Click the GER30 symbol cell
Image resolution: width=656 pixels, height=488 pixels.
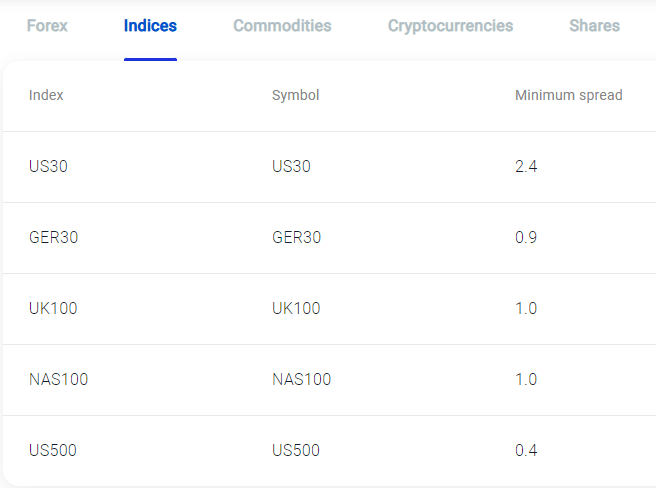(x=297, y=237)
